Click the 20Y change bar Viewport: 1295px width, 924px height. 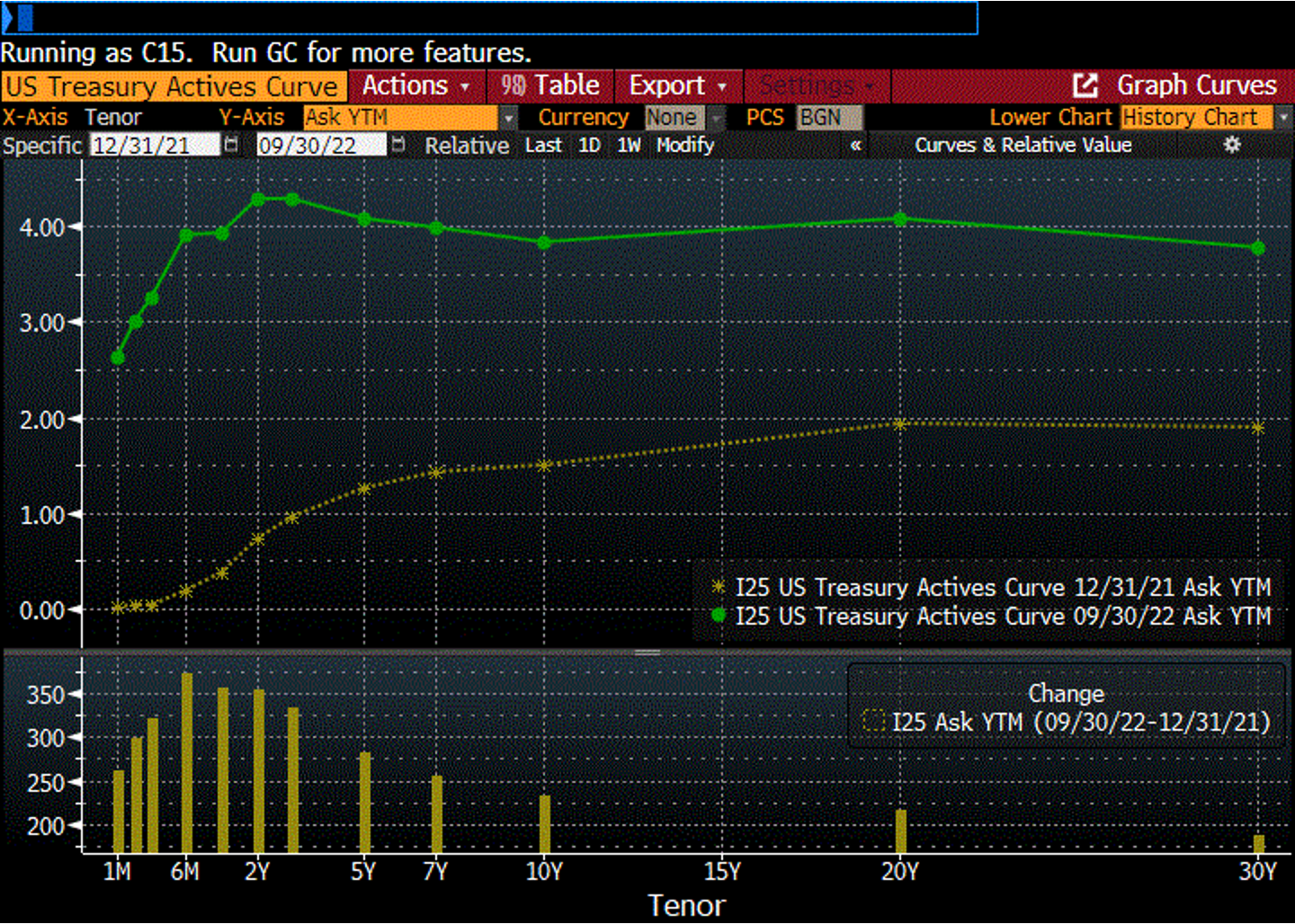click(x=901, y=831)
